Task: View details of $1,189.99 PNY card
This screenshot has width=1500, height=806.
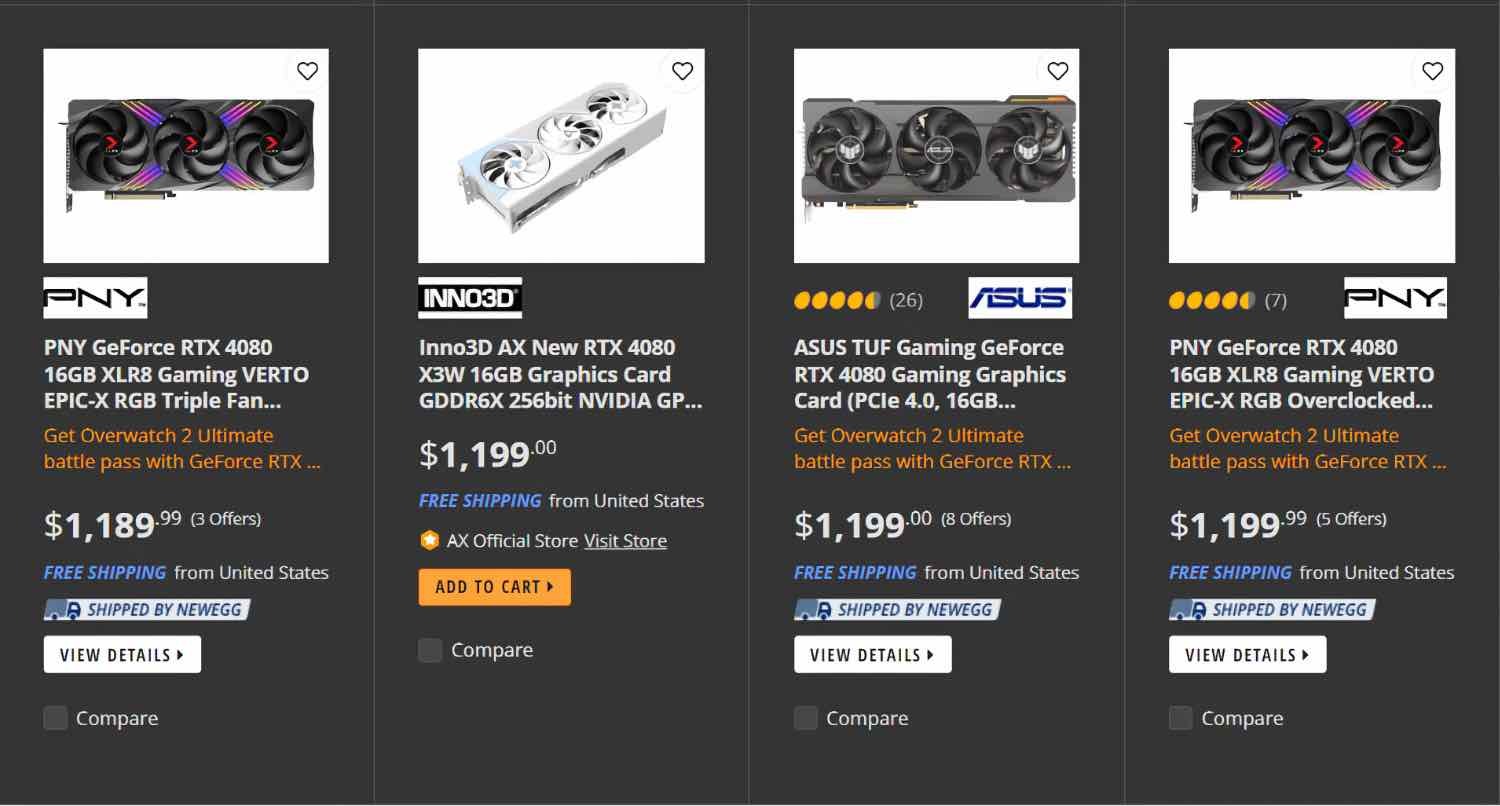Action: tap(122, 655)
